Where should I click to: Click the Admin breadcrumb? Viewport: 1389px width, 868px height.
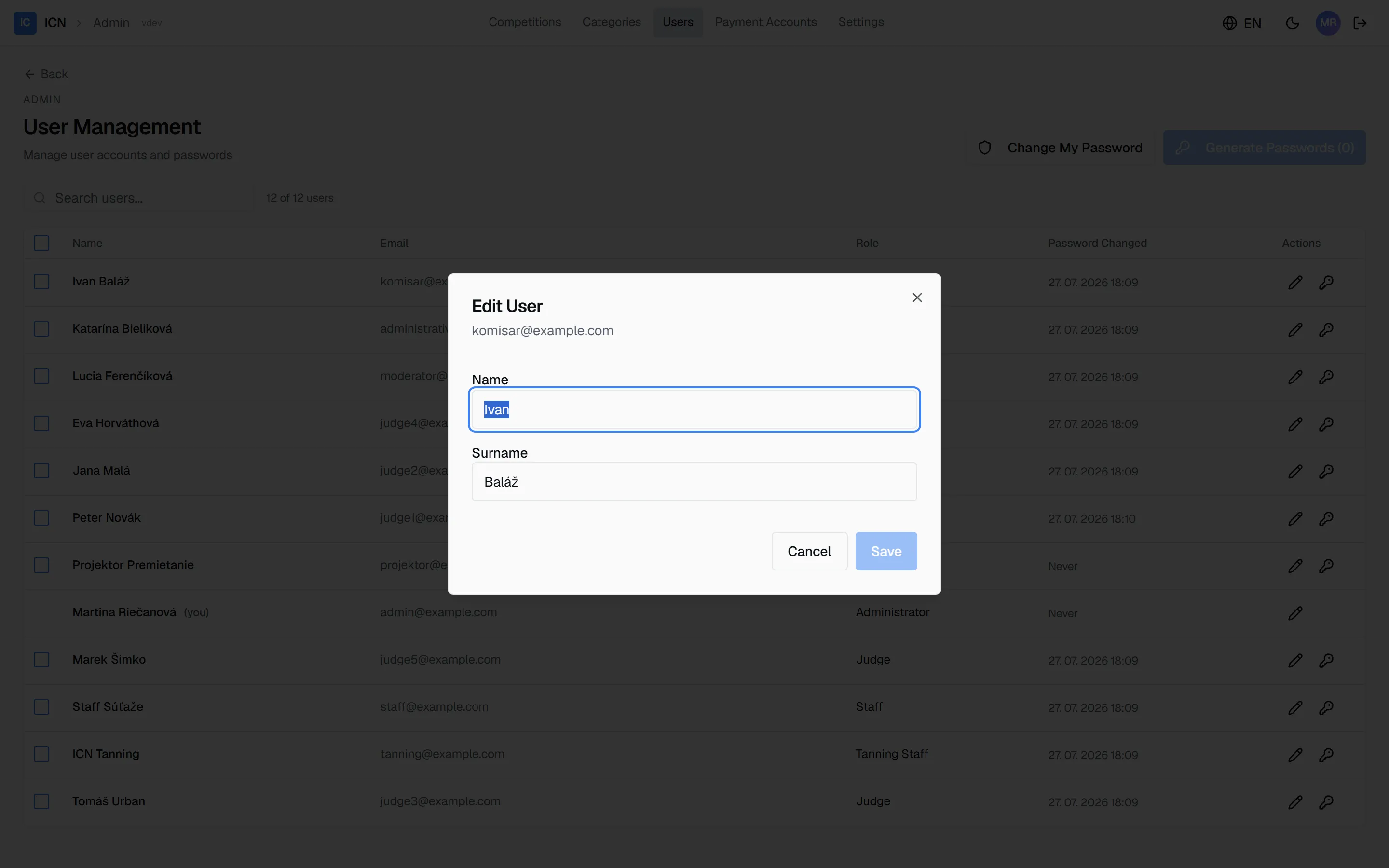[x=111, y=23]
